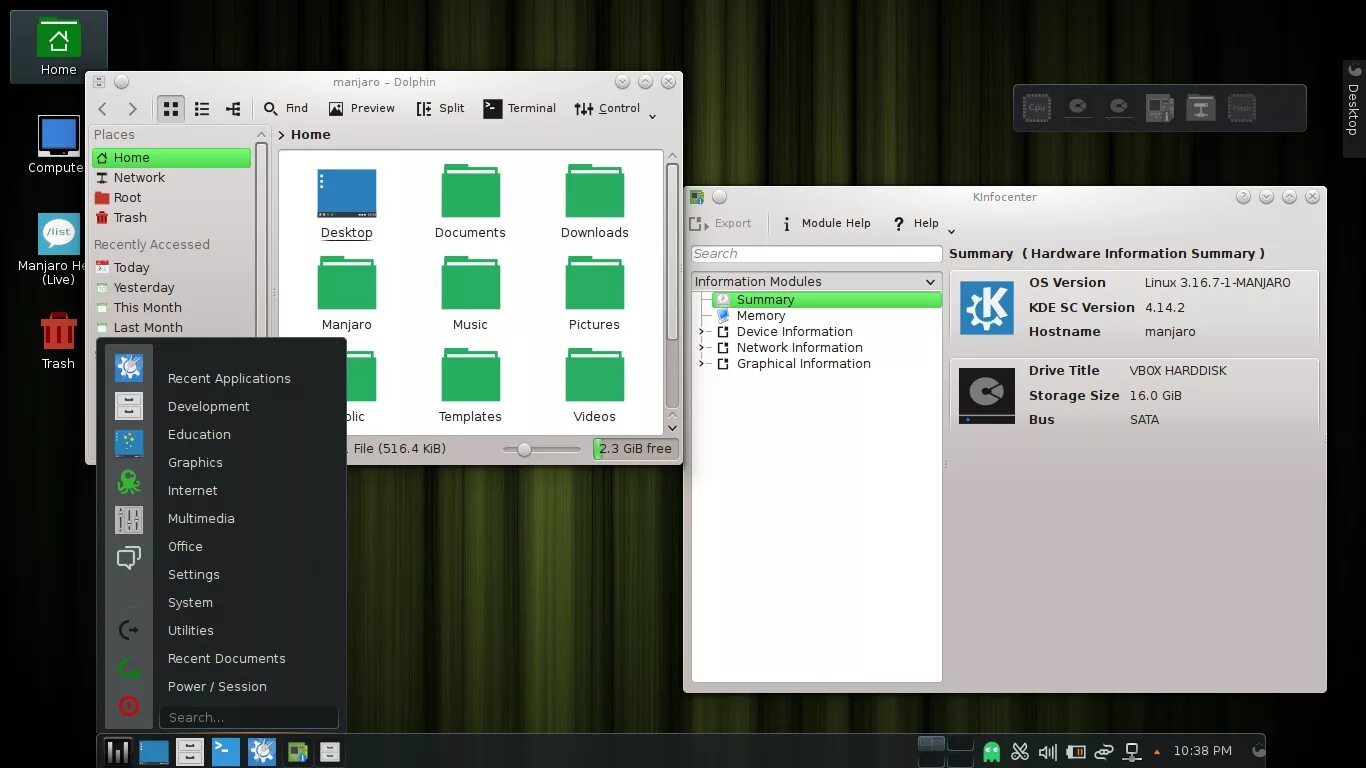Focus the launcher Search field

pyautogui.click(x=249, y=718)
